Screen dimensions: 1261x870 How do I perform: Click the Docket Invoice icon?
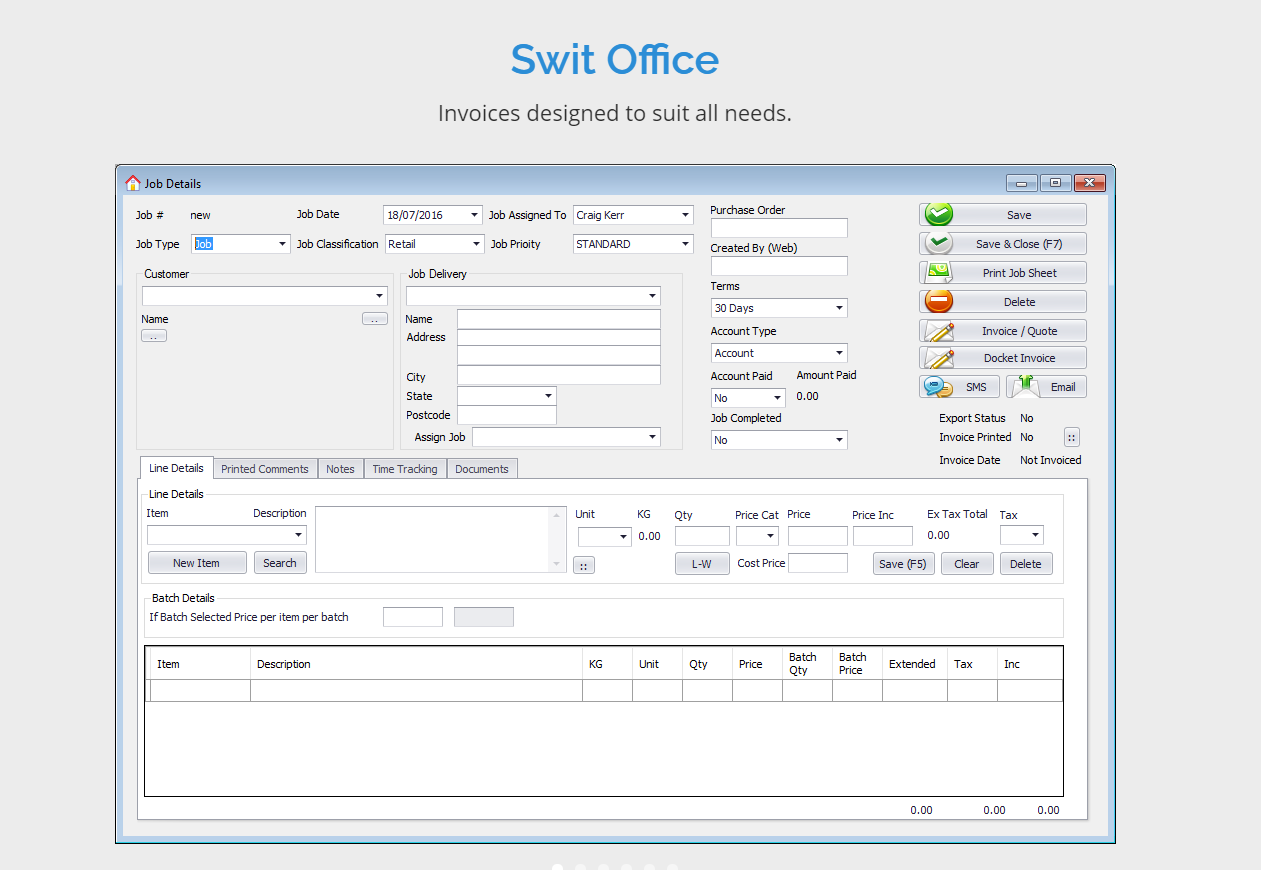click(x=939, y=358)
